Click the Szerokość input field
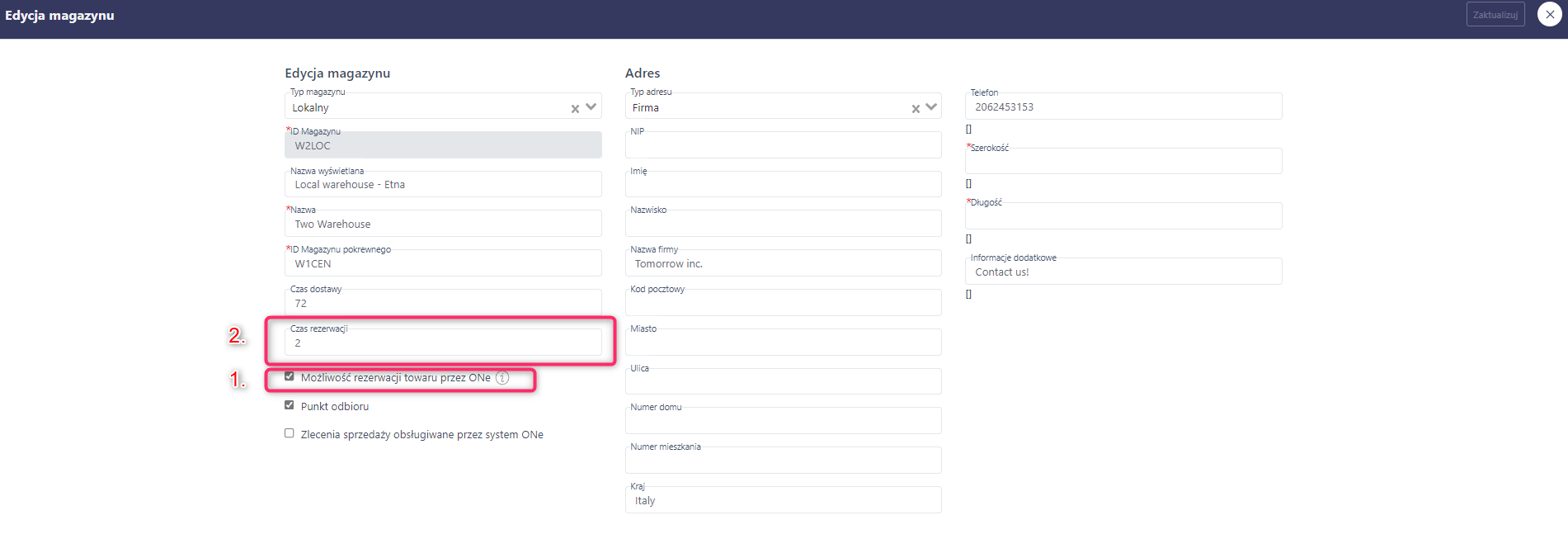Screen dimensions: 1568x534 [1123, 161]
